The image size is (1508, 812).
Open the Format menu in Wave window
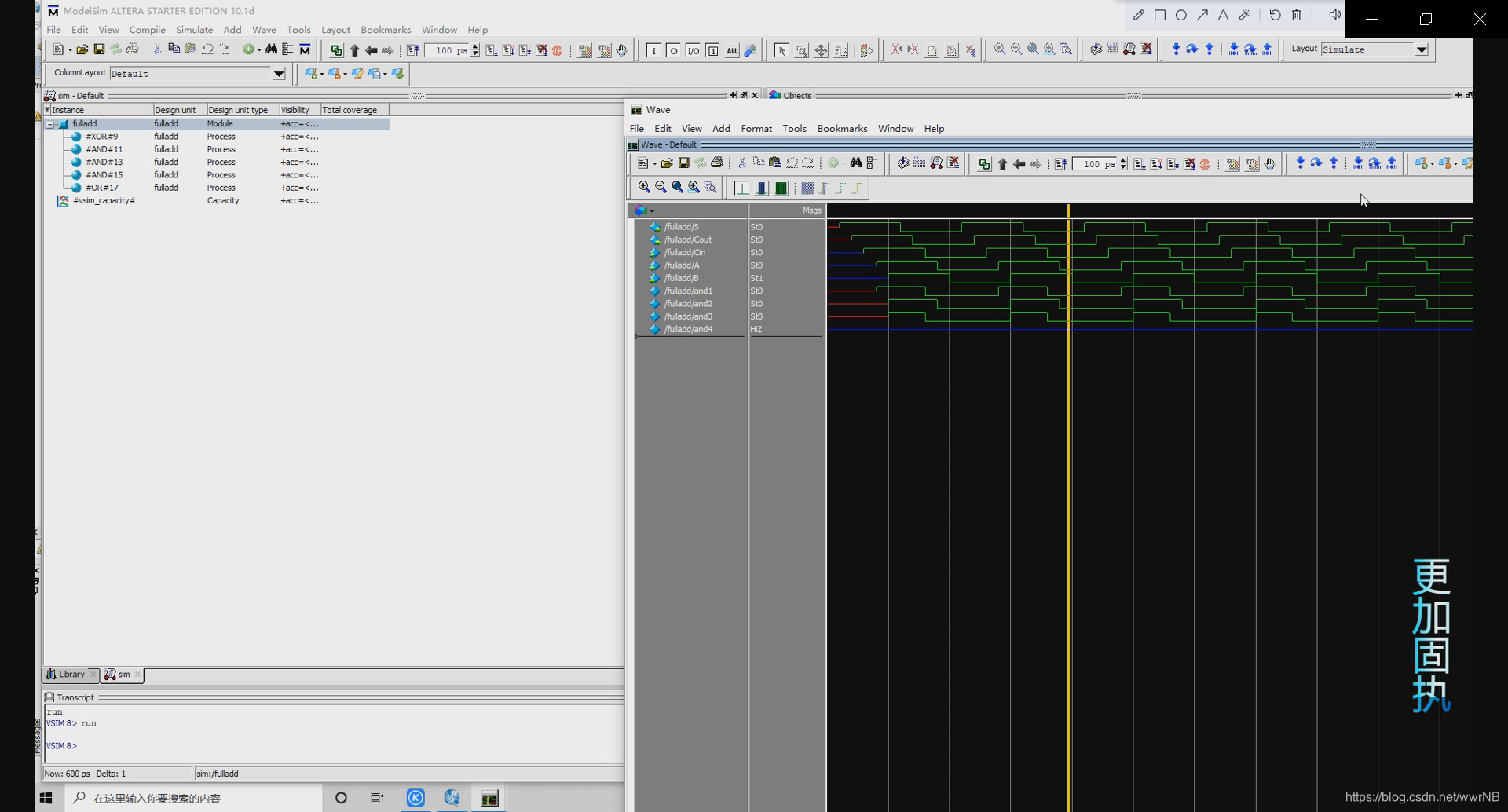click(756, 129)
